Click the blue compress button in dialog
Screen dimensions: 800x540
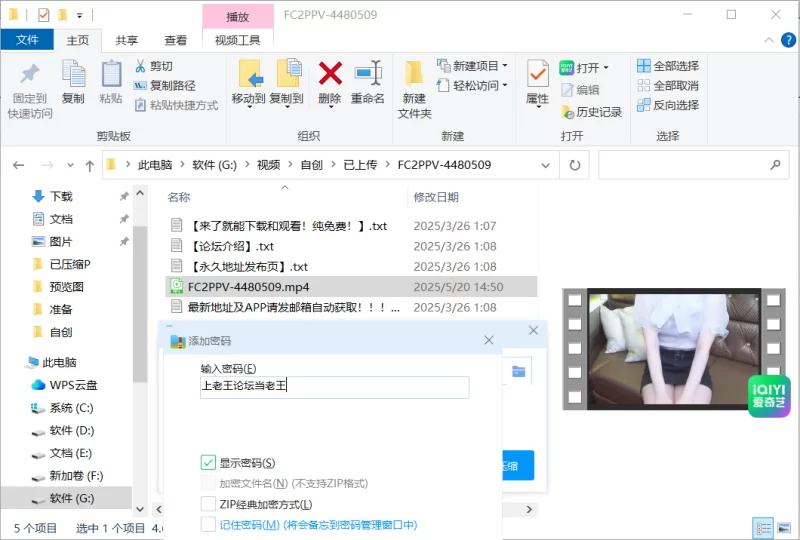click(518, 465)
